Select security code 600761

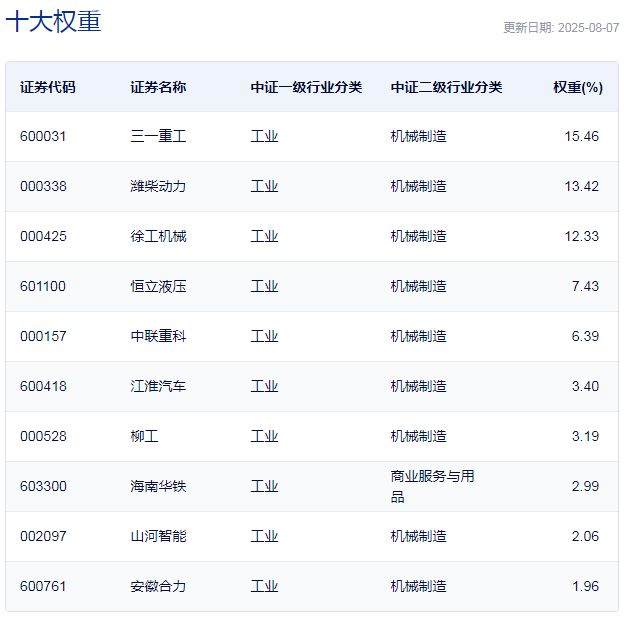tap(43, 587)
